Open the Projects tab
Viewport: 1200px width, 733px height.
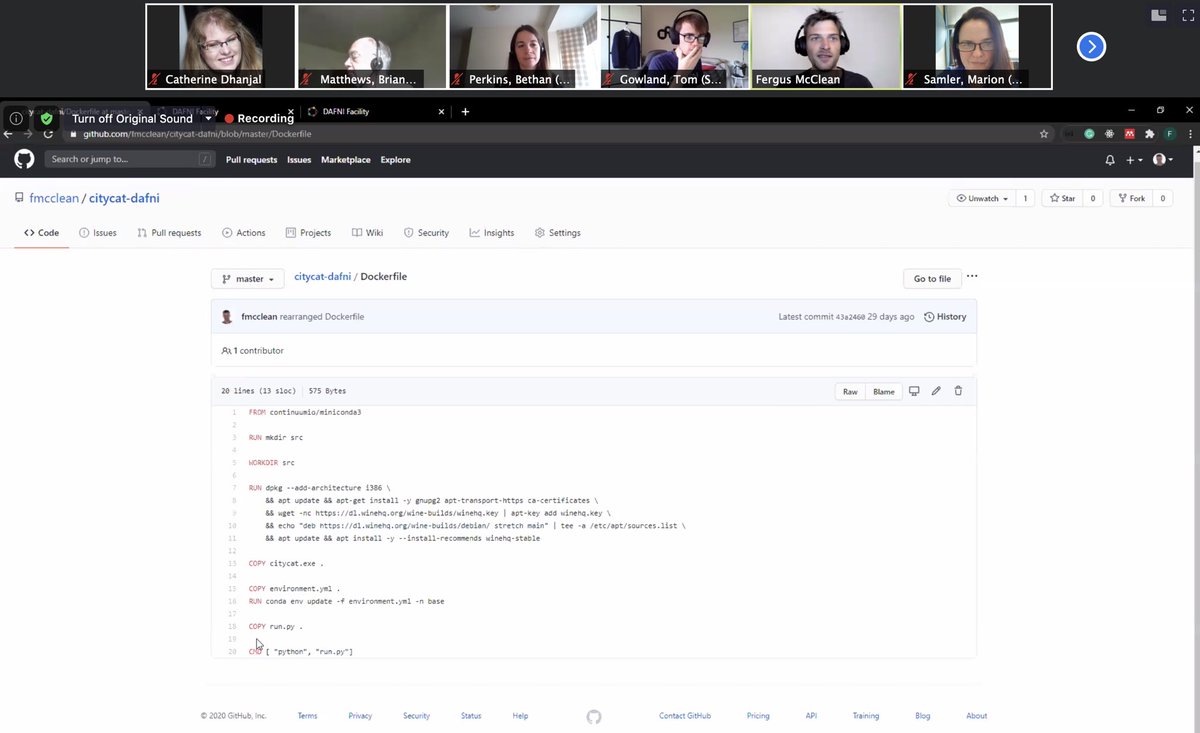(x=308, y=233)
